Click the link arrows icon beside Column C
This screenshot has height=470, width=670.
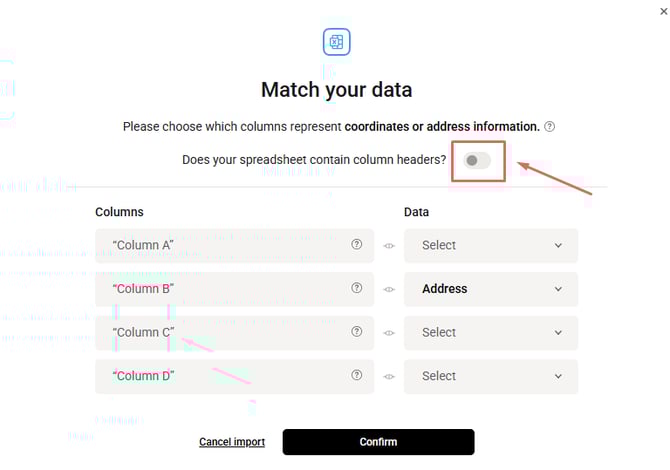pos(389,333)
